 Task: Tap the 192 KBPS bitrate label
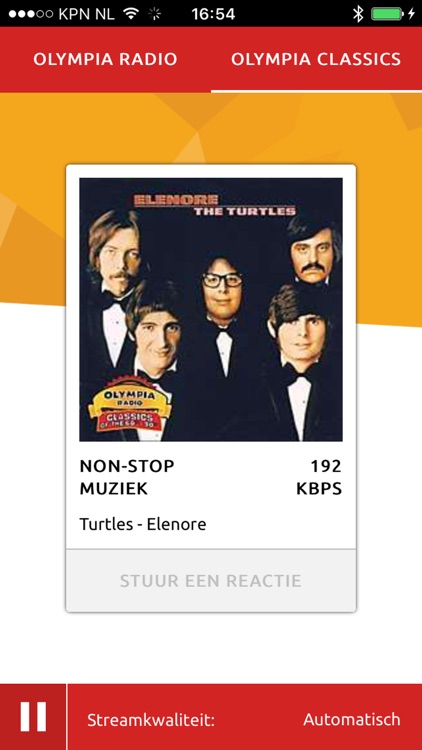click(x=319, y=477)
